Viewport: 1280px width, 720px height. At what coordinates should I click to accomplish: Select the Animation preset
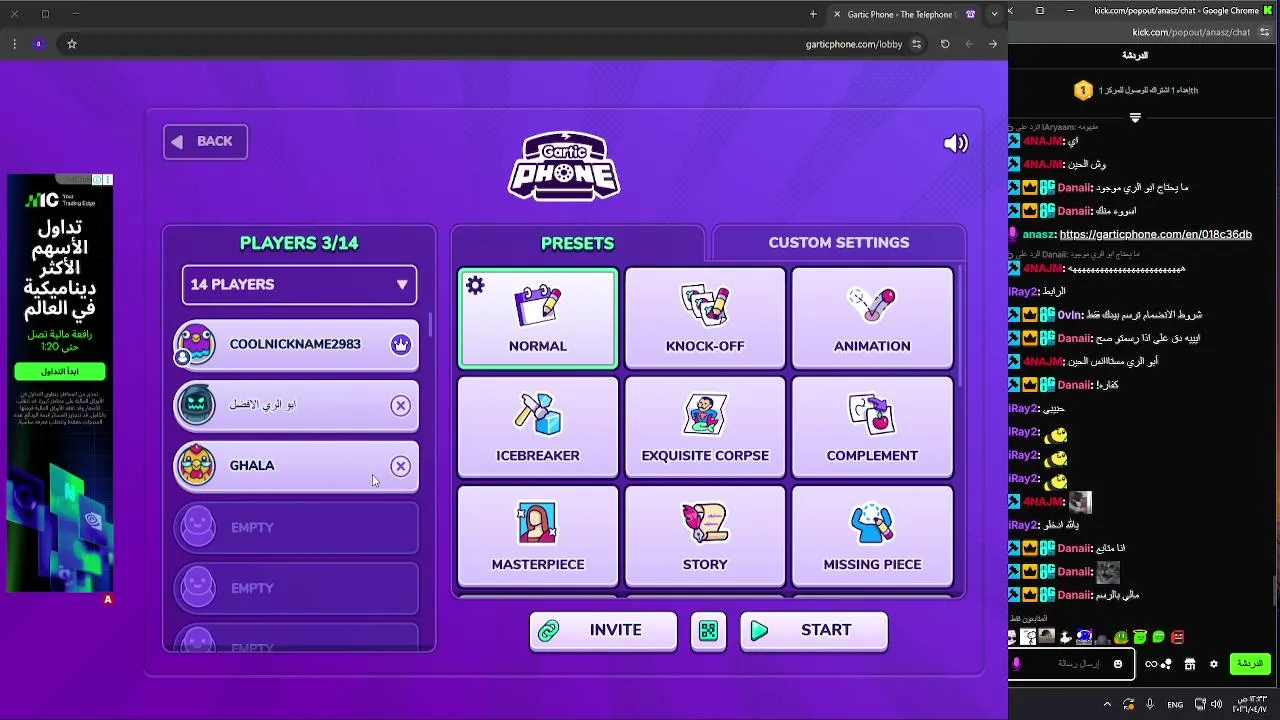click(x=872, y=318)
